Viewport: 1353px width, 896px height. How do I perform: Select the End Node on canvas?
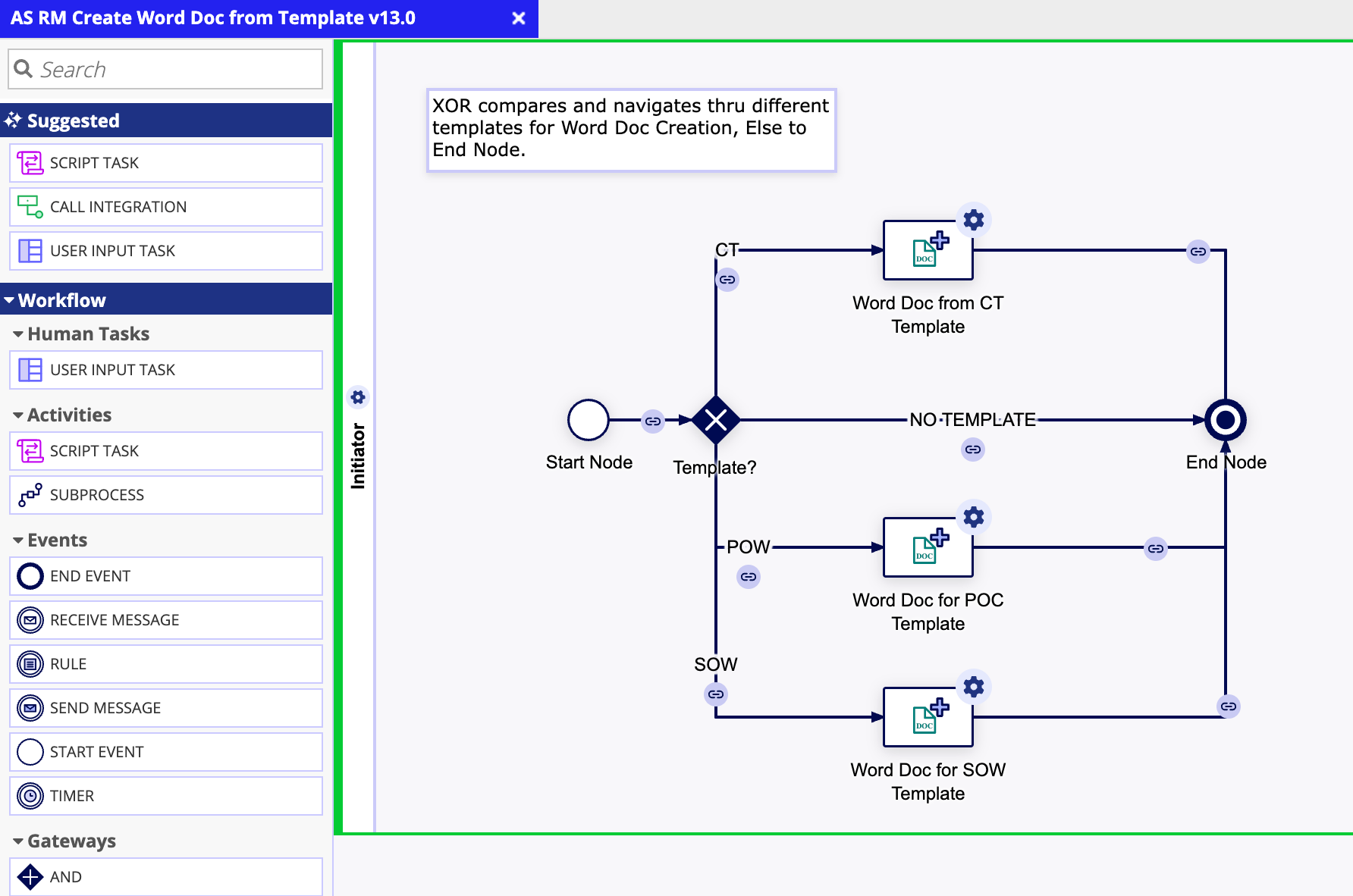[x=1226, y=419]
